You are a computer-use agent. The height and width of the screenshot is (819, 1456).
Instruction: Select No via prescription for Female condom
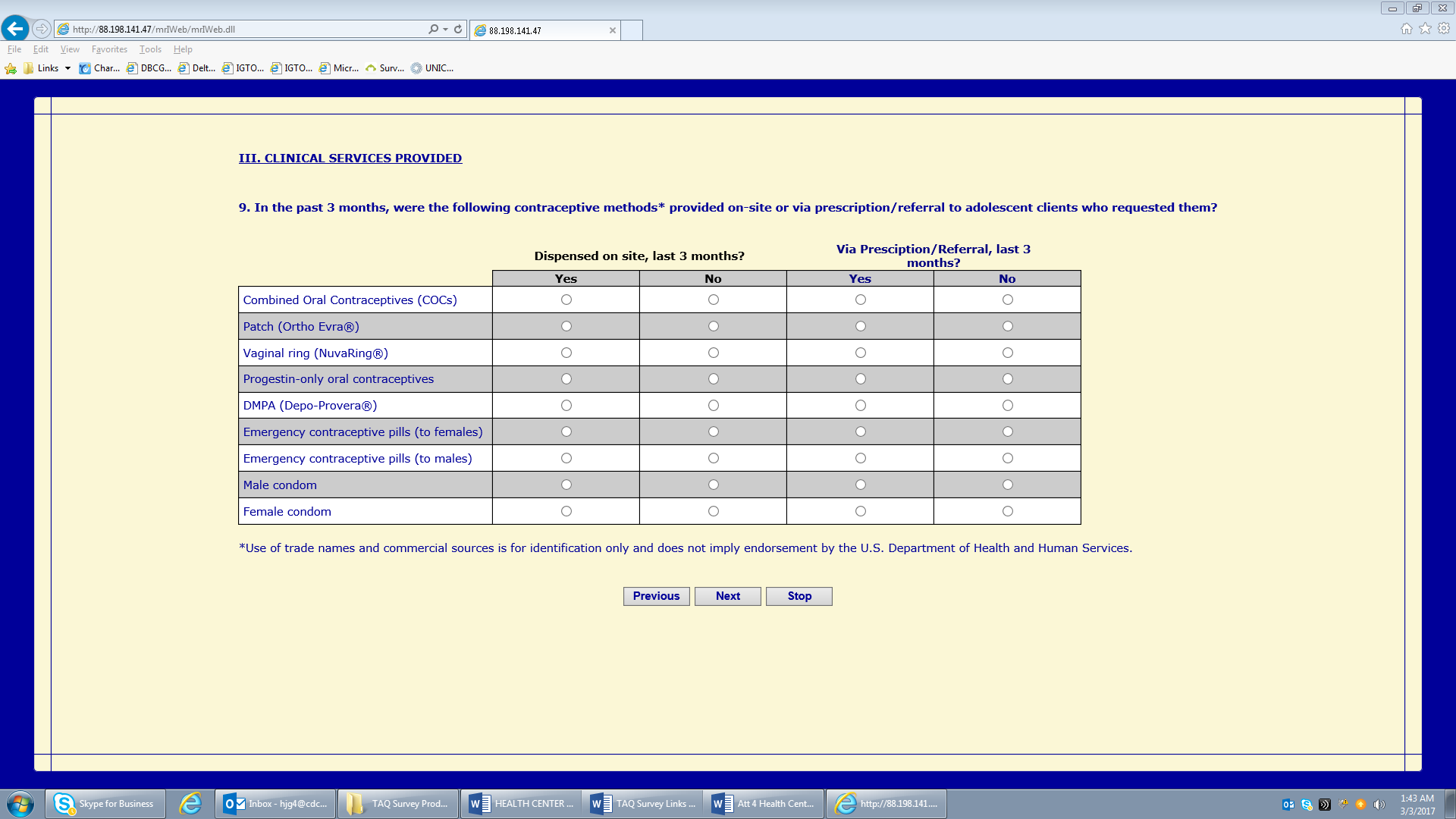(x=1008, y=511)
